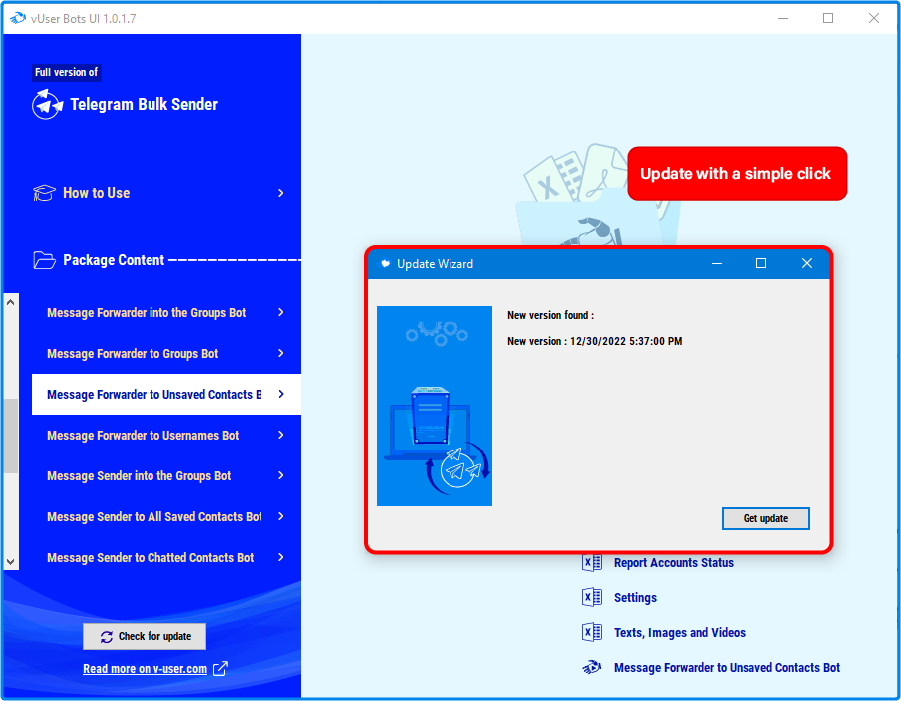Click the Update Wizard illustration image

coord(434,406)
